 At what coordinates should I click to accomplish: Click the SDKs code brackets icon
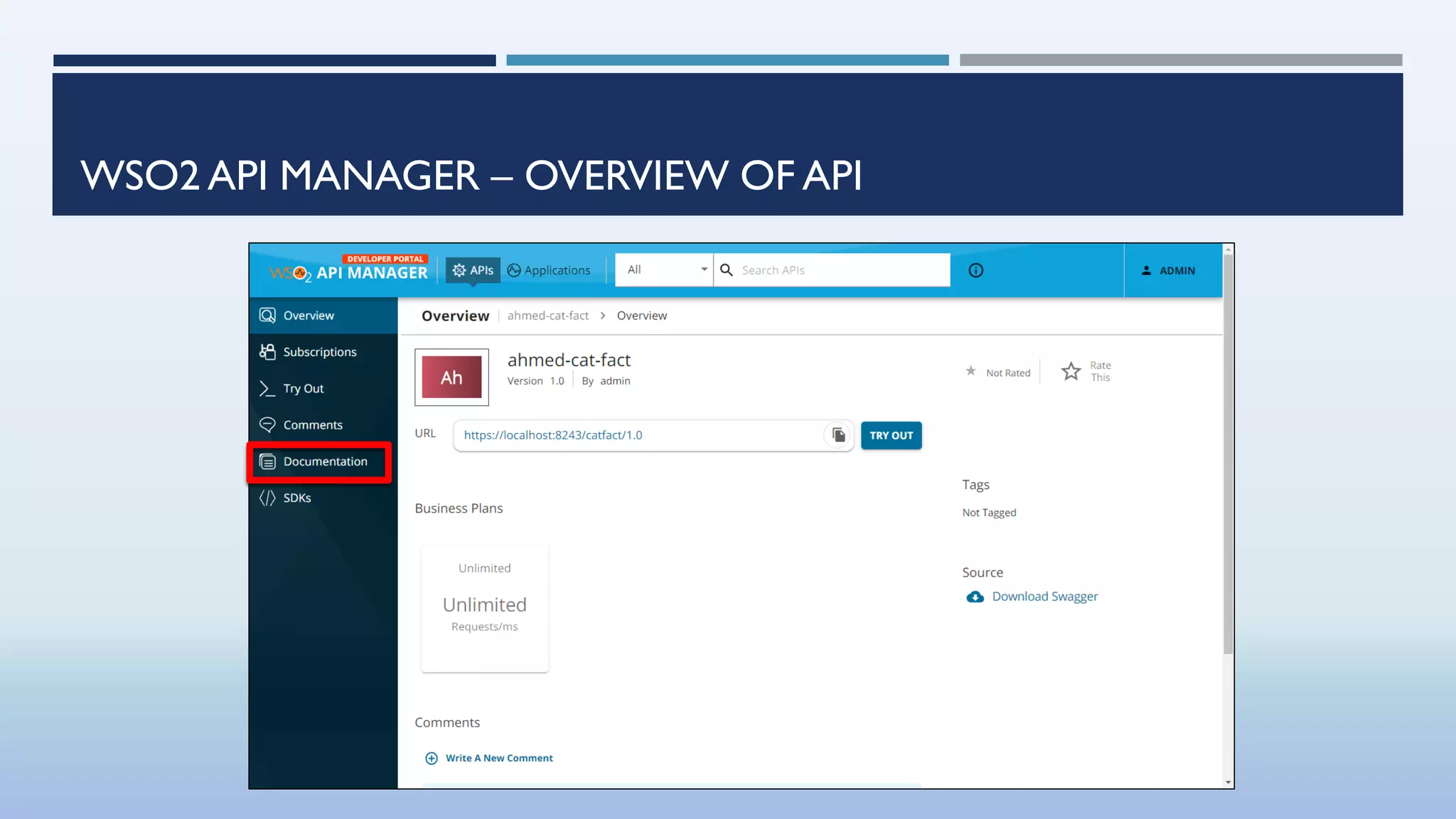(267, 498)
